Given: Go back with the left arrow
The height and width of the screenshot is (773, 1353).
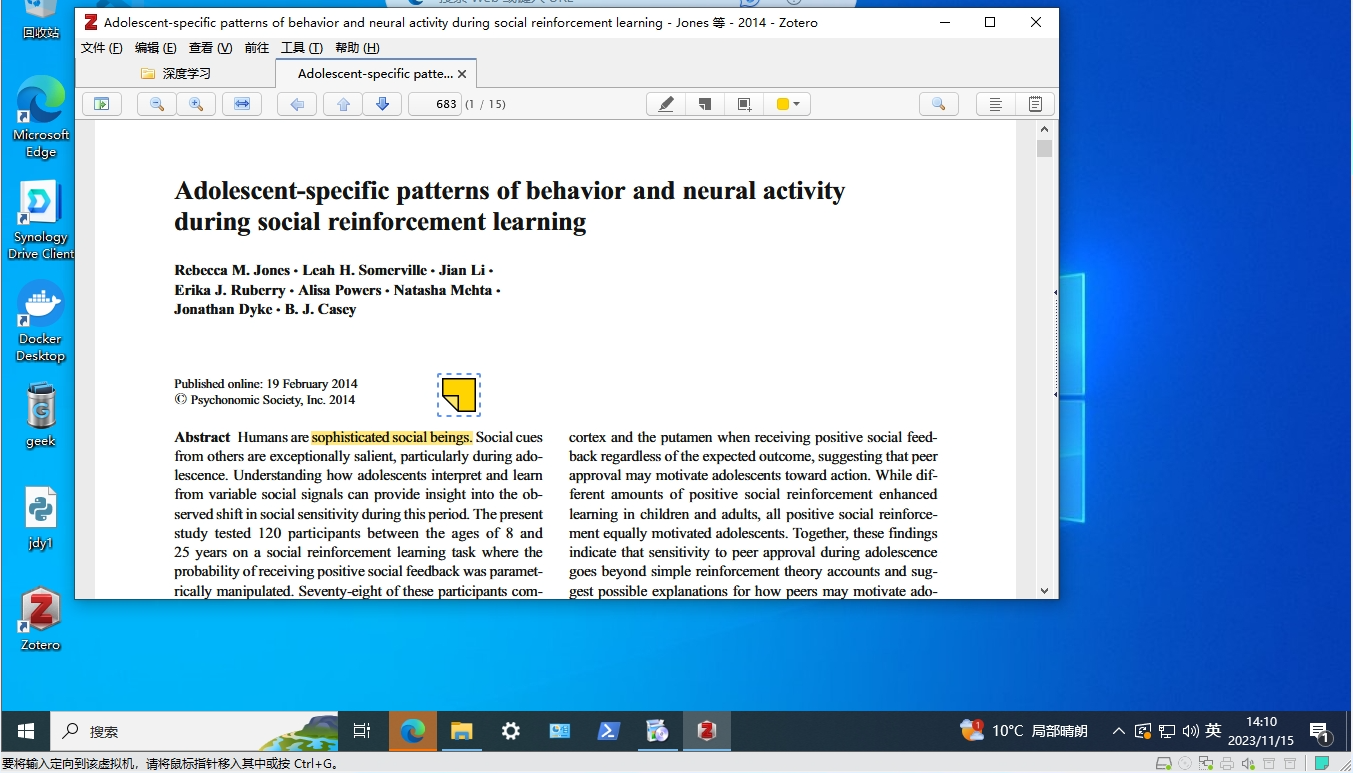Looking at the screenshot, I should pyautogui.click(x=297, y=104).
